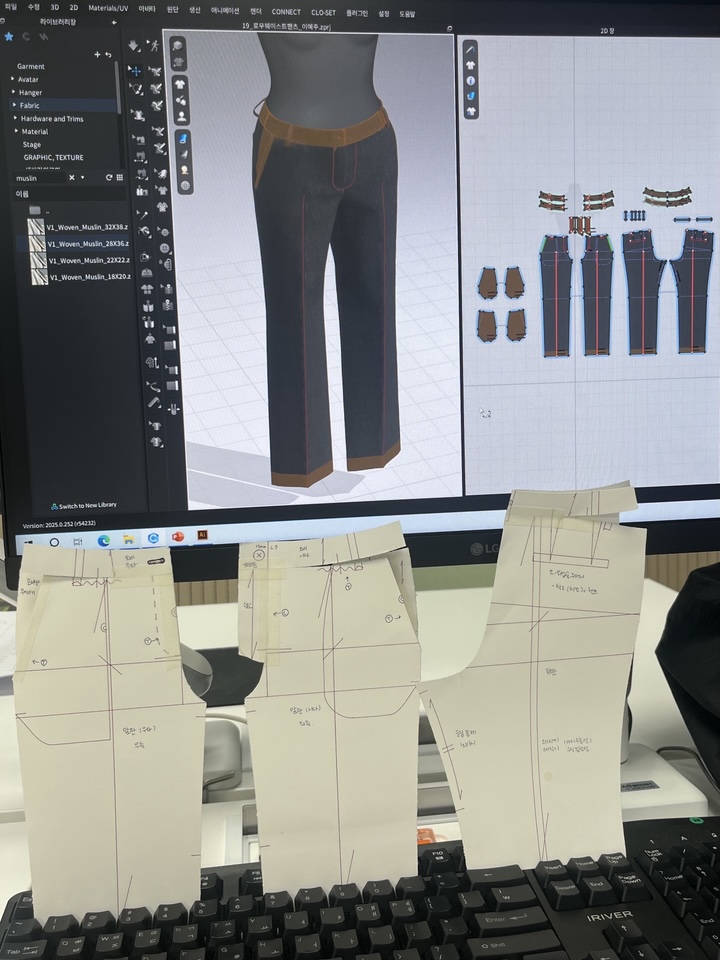The height and width of the screenshot is (960, 720).
Task: Select the V1_Woven_Muslin_32X38 fabric thumbnail
Action: point(36,226)
